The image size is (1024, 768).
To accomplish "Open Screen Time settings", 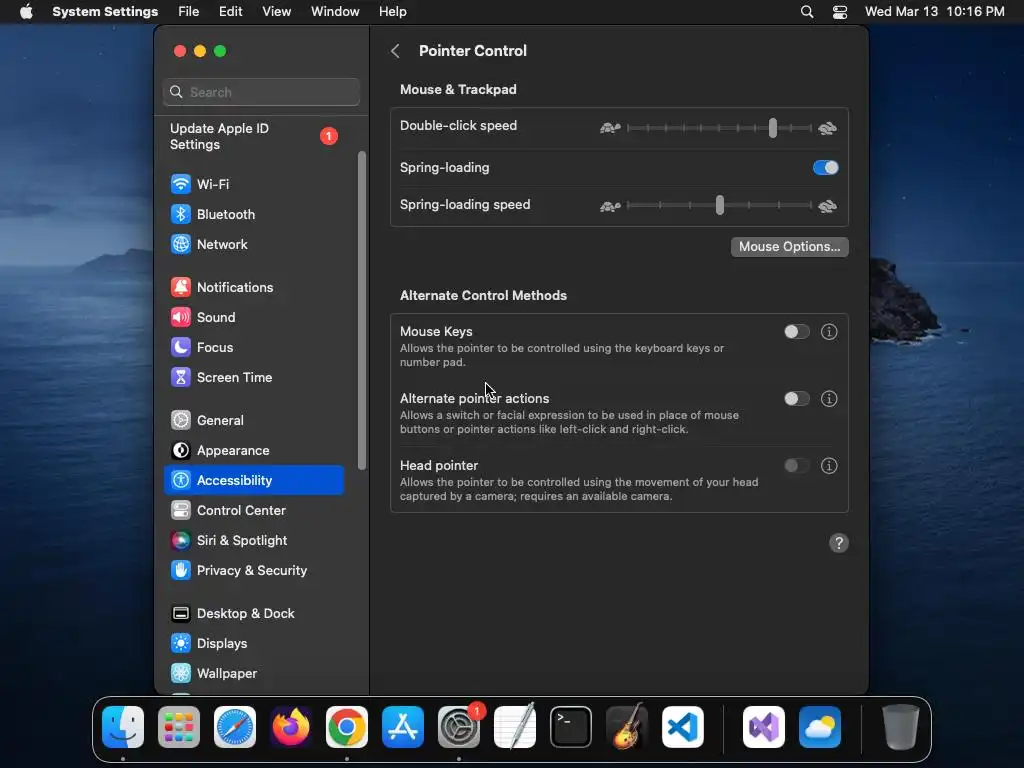I will coord(254,377).
